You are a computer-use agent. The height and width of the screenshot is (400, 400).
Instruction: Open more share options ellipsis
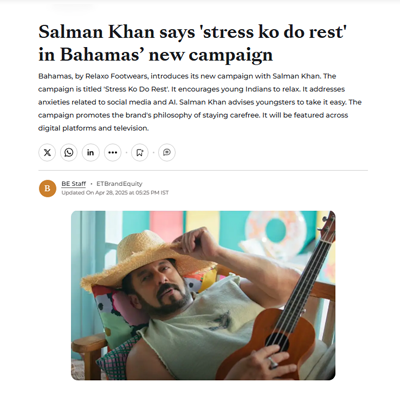tap(113, 153)
